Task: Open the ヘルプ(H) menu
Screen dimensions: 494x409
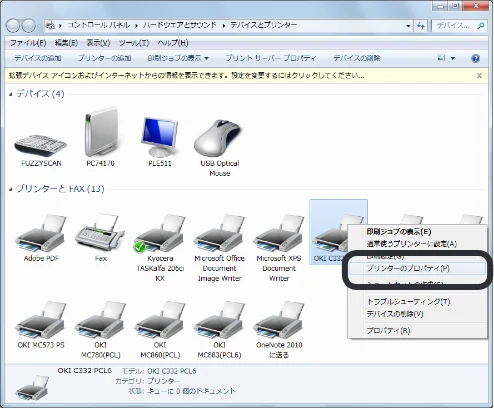Action: coord(173,43)
